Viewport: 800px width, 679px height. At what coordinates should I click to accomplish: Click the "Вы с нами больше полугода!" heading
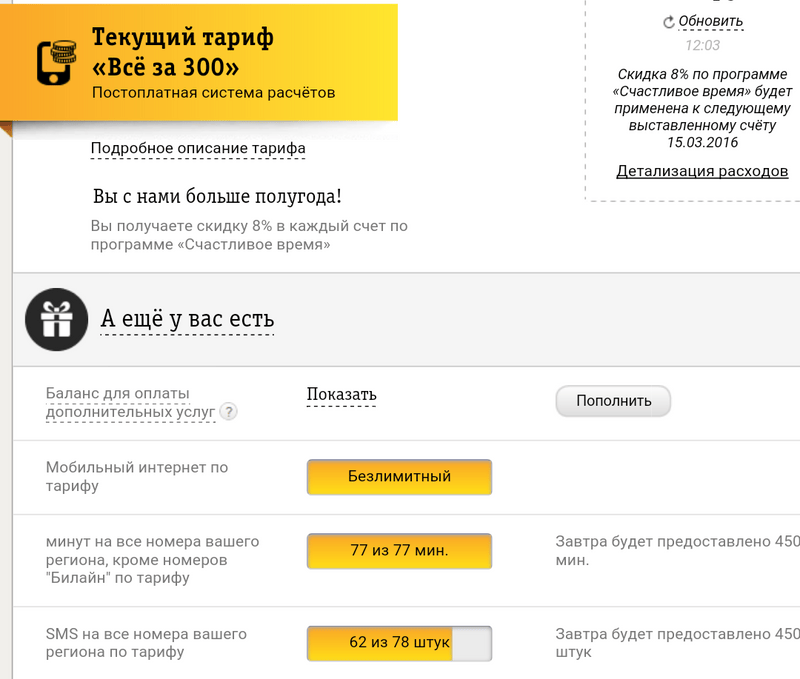pyautogui.click(x=217, y=196)
